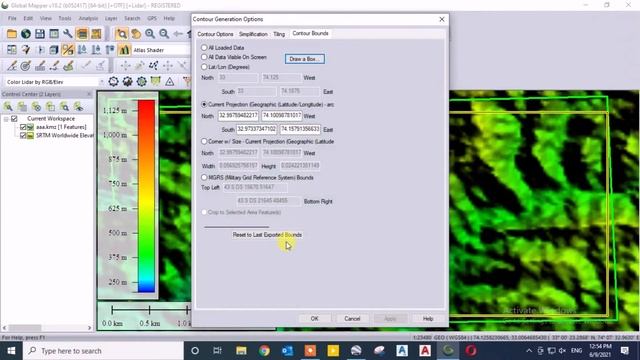Switch to the Contour Options tab
This screenshot has height=360, width=640.
pyautogui.click(x=215, y=34)
